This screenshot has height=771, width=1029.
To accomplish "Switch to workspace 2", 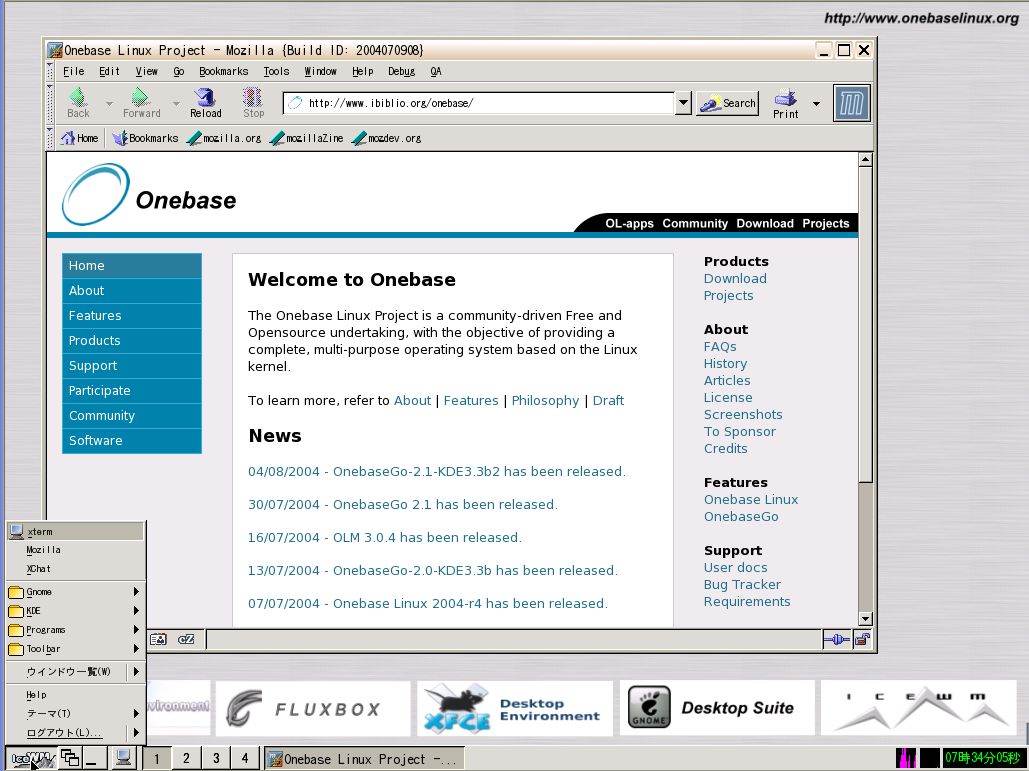I will pyautogui.click(x=186, y=759).
